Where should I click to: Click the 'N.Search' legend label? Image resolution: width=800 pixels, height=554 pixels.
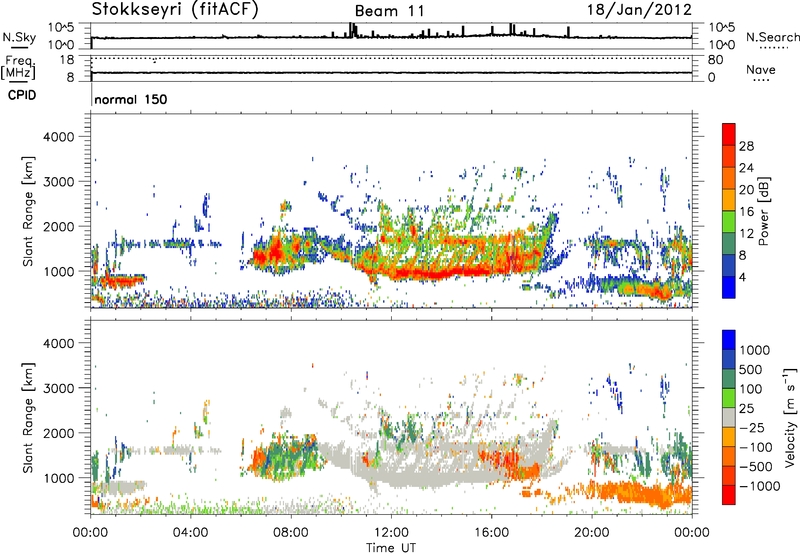tap(772, 37)
